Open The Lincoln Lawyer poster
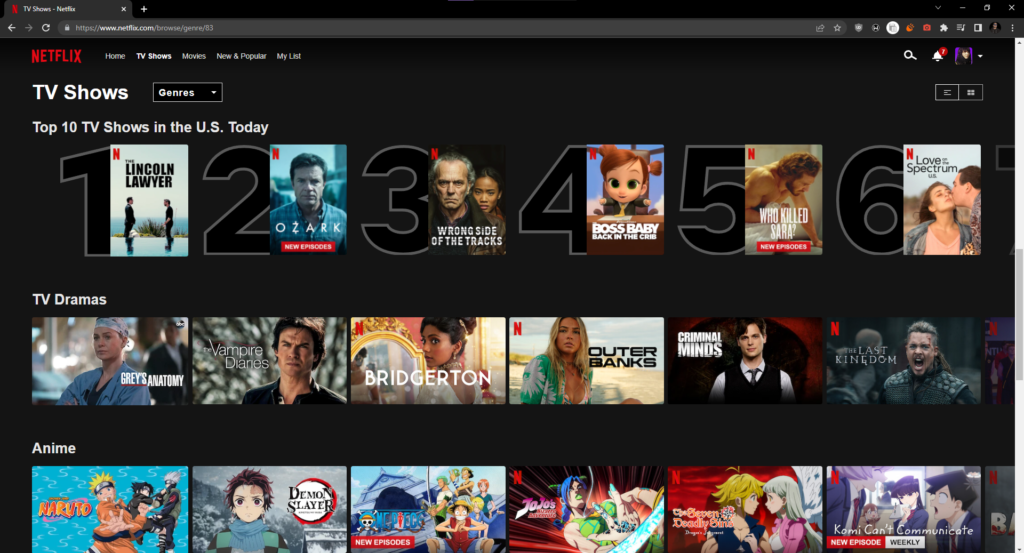This screenshot has width=1024, height=553. click(x=149, y=200)
